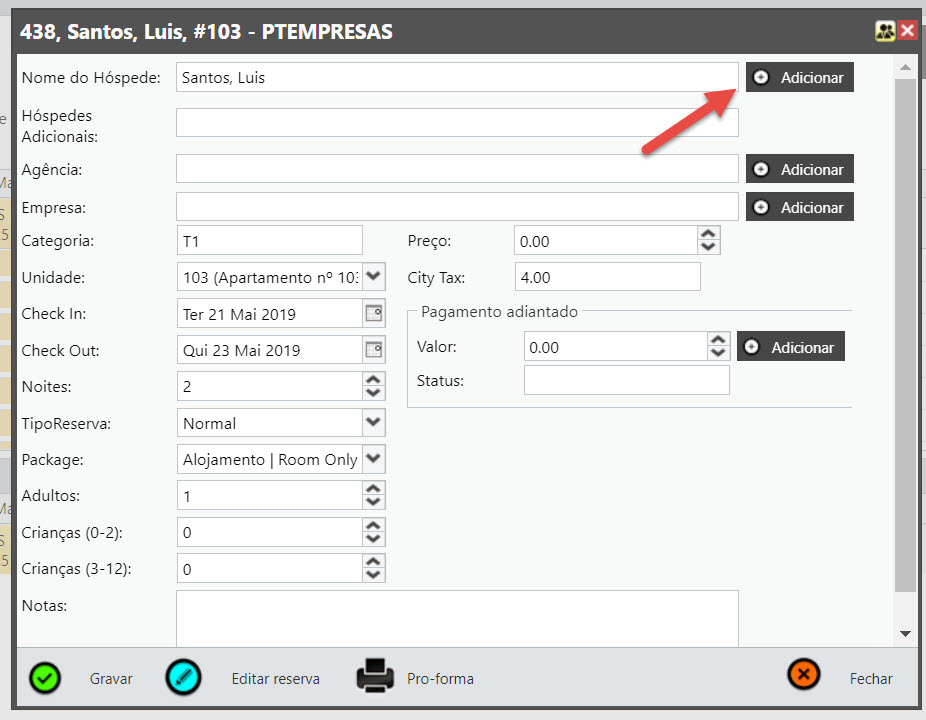This screenshot has height=720, width=926.
Task: Click the guests icon in title bar
Action: tap(885, 31)
